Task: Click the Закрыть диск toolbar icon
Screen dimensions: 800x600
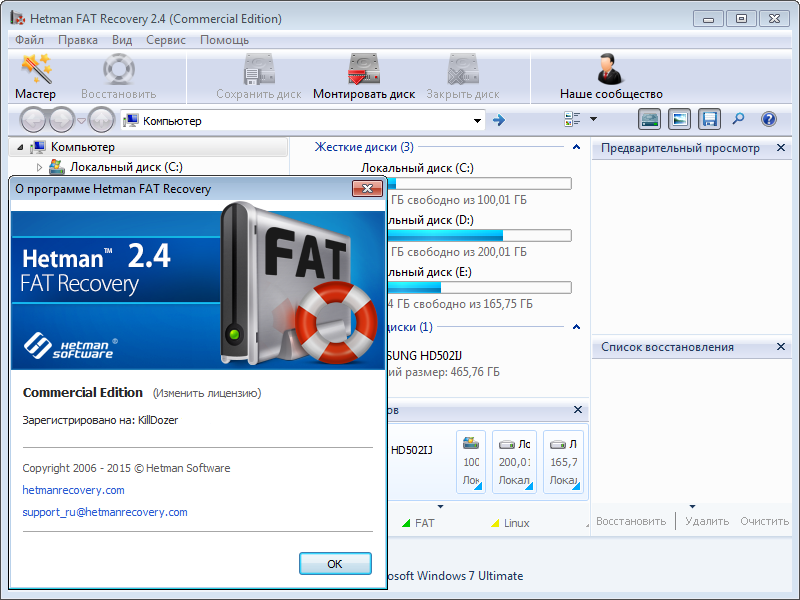Action: pyautogui.click(x=463, y=77)
